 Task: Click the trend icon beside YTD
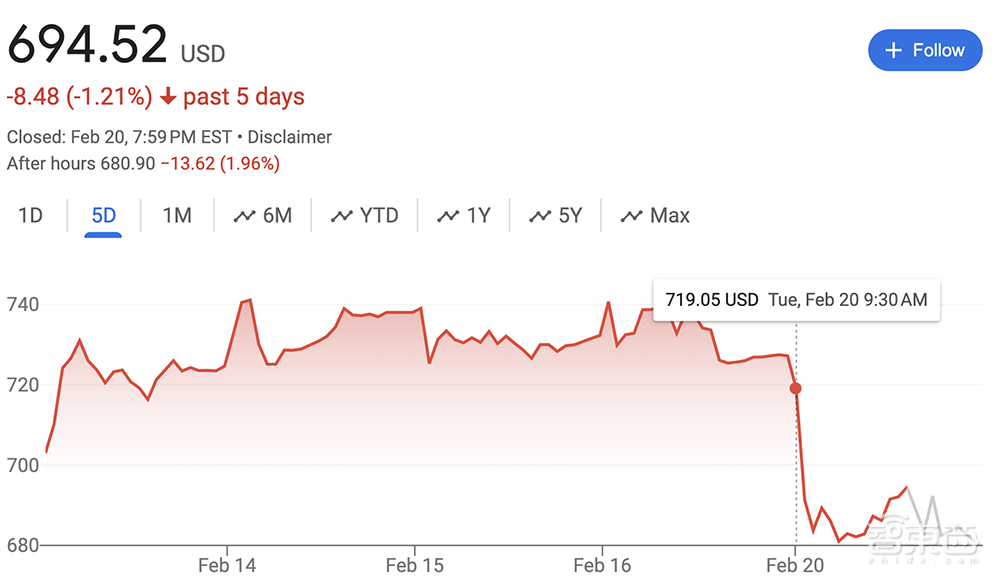[x=342, y=216]
